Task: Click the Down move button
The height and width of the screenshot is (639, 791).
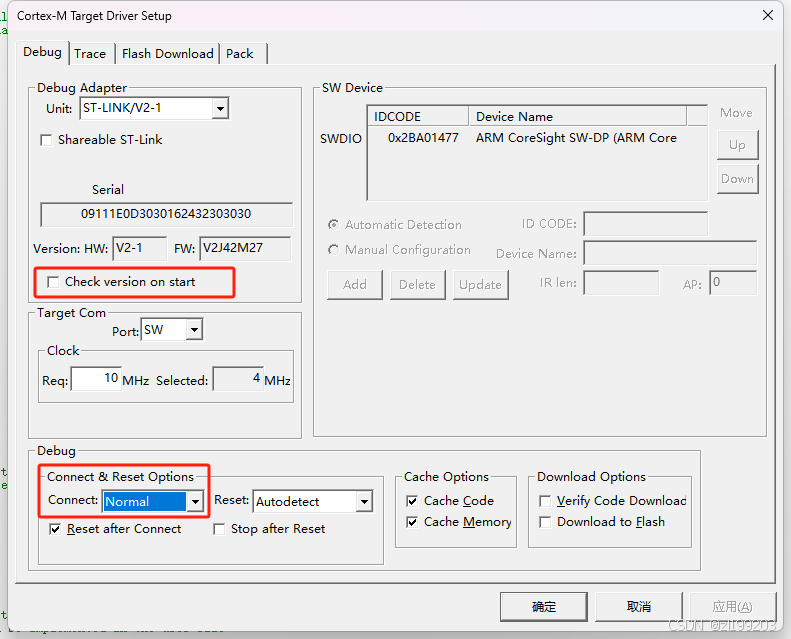Action: pyautogui.click(x=737, y=179)
